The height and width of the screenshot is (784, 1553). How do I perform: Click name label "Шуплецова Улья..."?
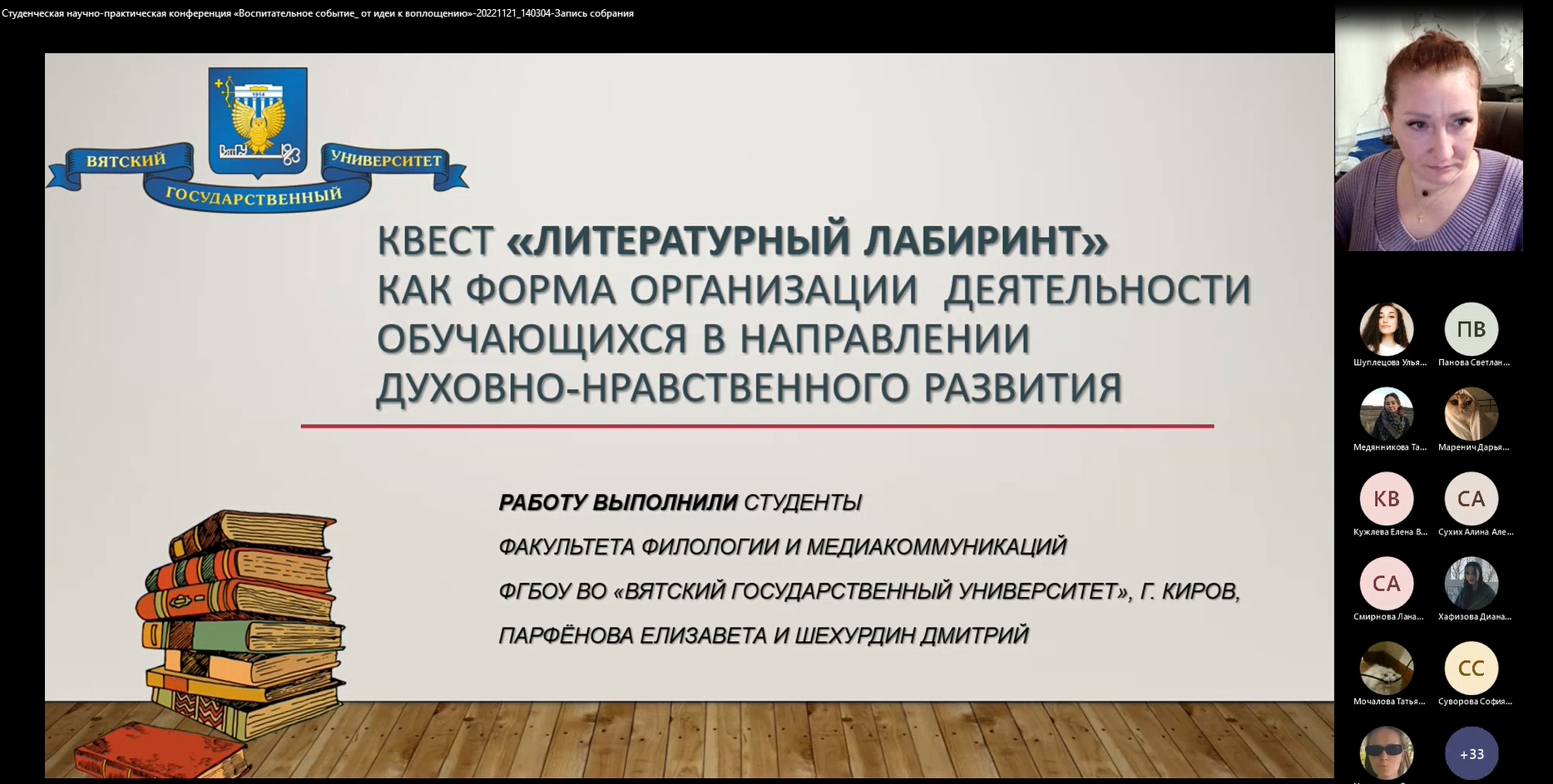[1390, 362]
